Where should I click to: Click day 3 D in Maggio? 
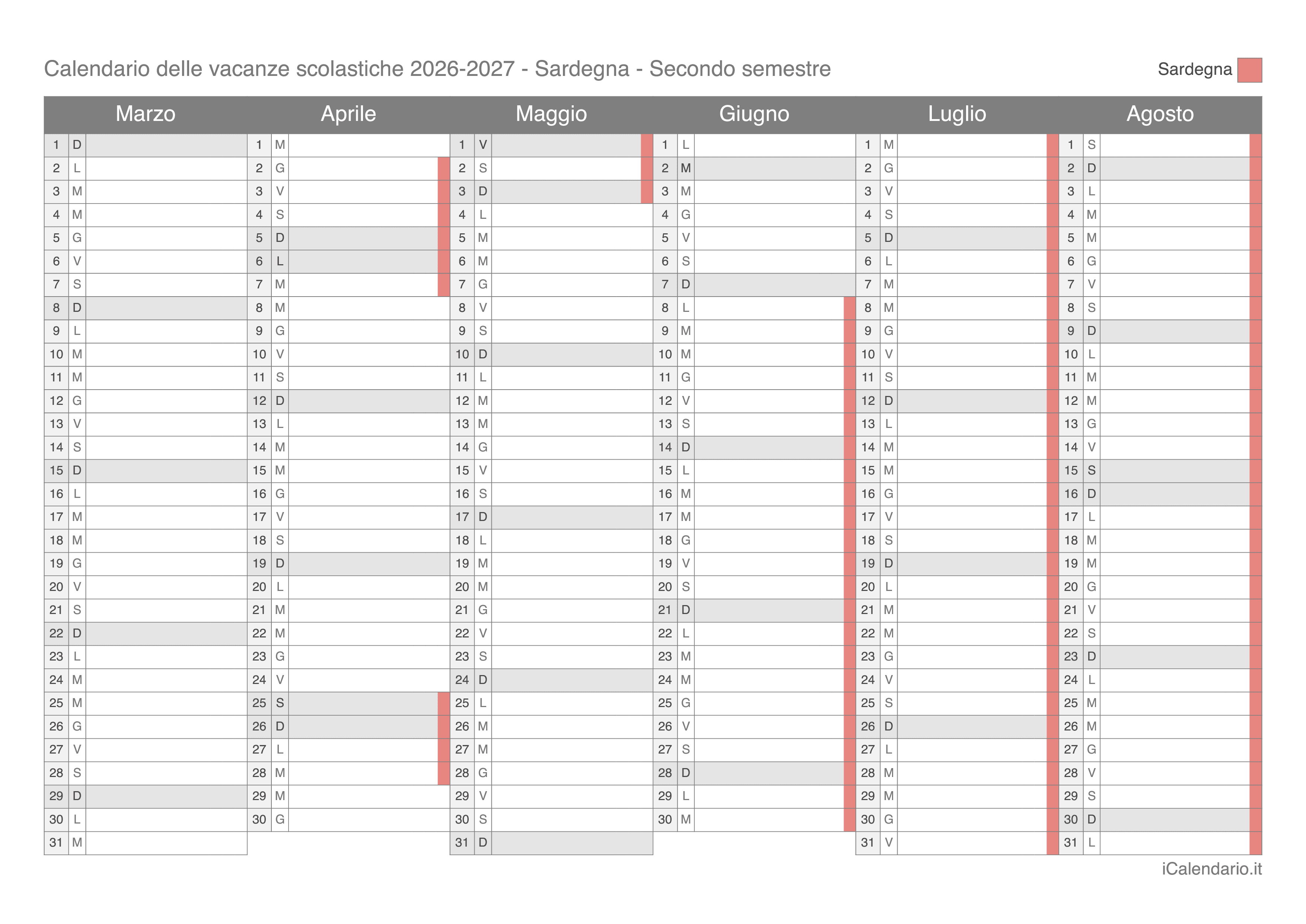click(x=551, y=192)
